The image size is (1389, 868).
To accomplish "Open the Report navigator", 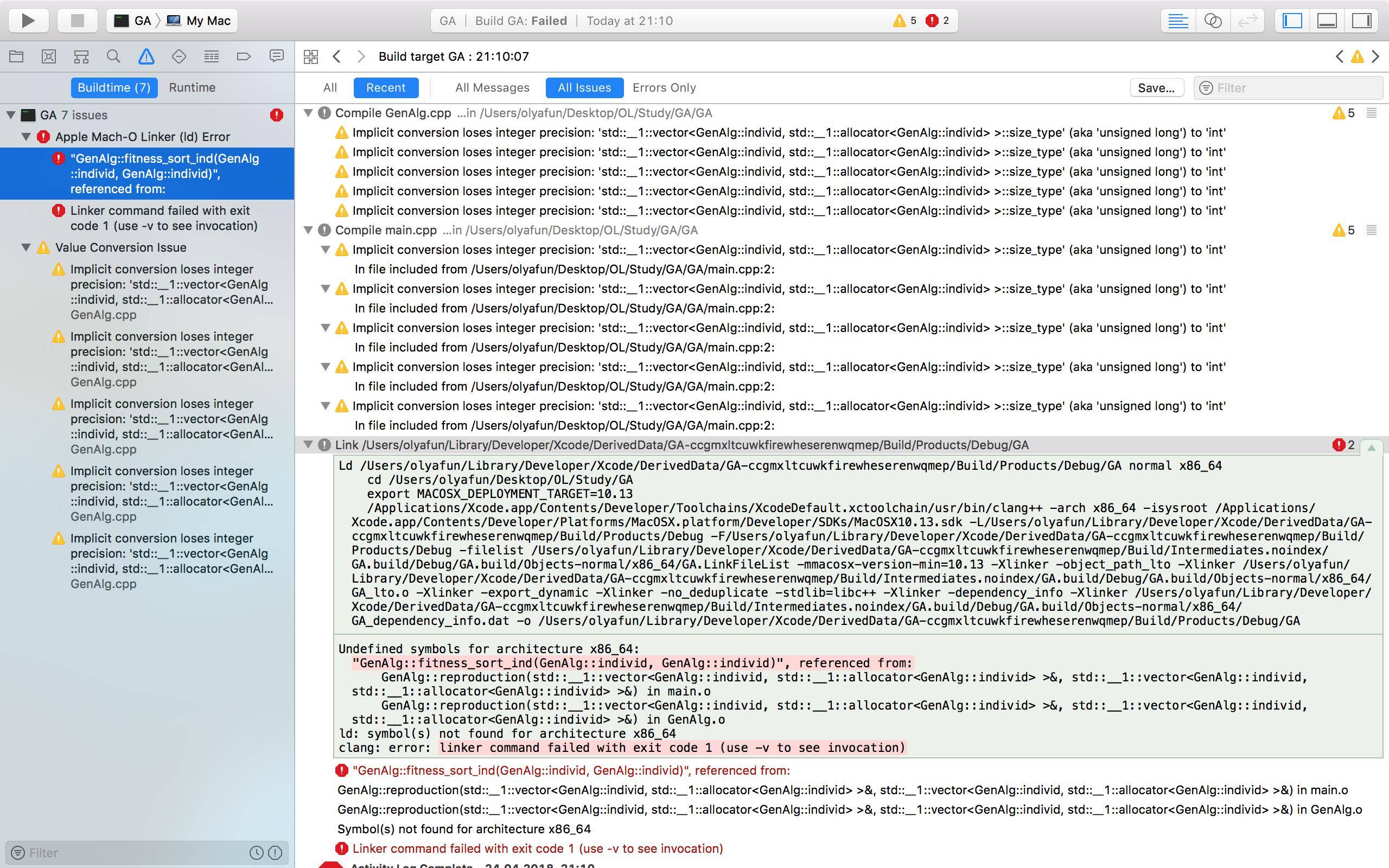I will [276, 56].
